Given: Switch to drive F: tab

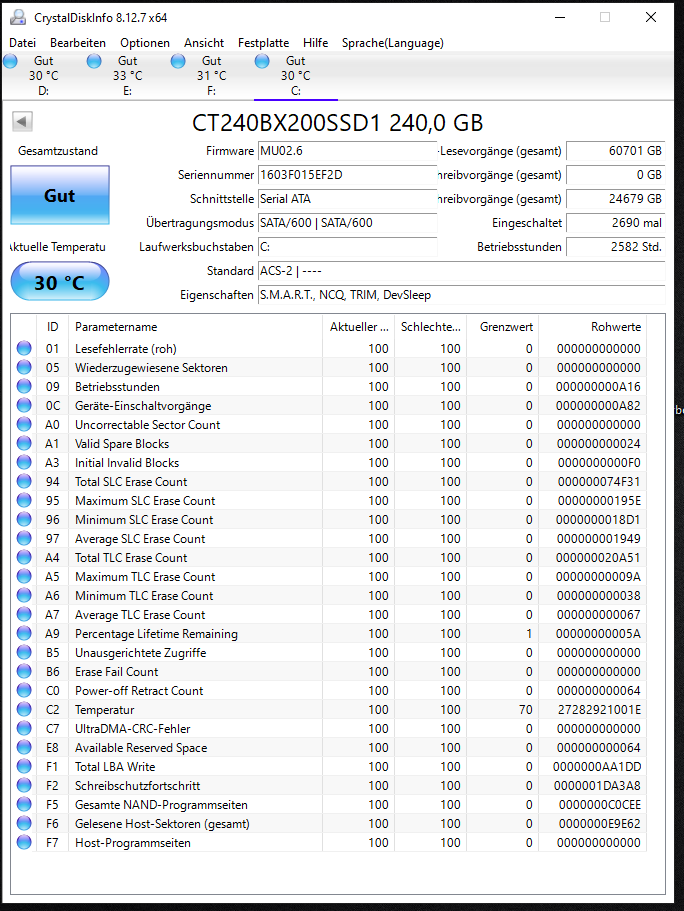Looking at the screenshot, I should pos(212,76).
